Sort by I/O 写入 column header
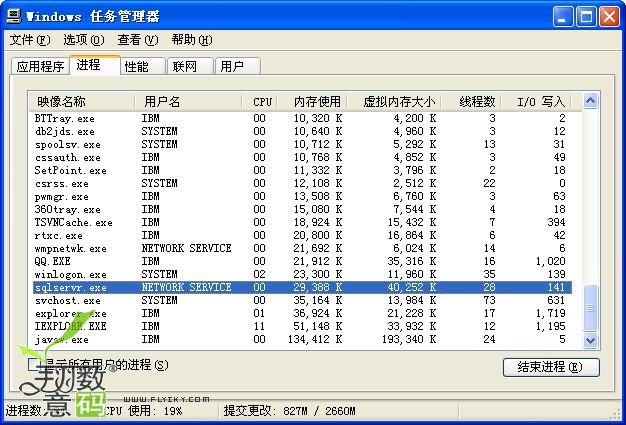The height and width of the screenshot is (425, 626). coord(537,102)
